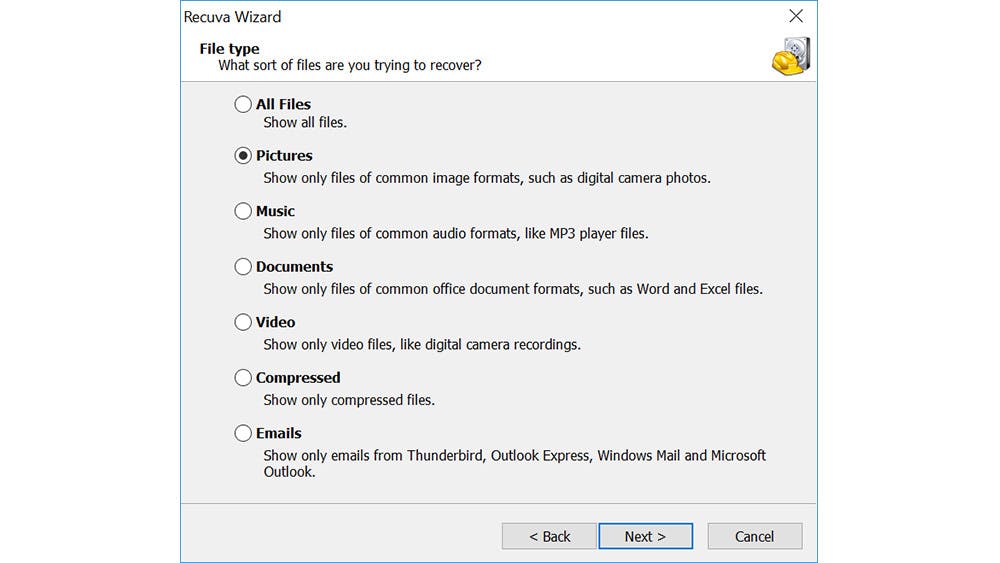Image resolution: width=1000 pixels, height=563 pixels.
Task: Click the digital camera photos description text
Action: click(x=487, y=178)
